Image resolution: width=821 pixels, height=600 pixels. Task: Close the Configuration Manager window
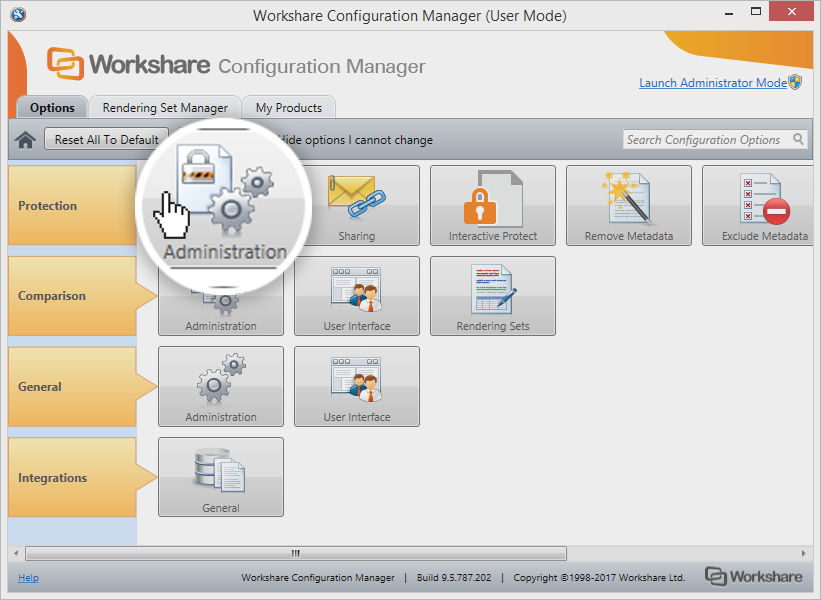791,12
